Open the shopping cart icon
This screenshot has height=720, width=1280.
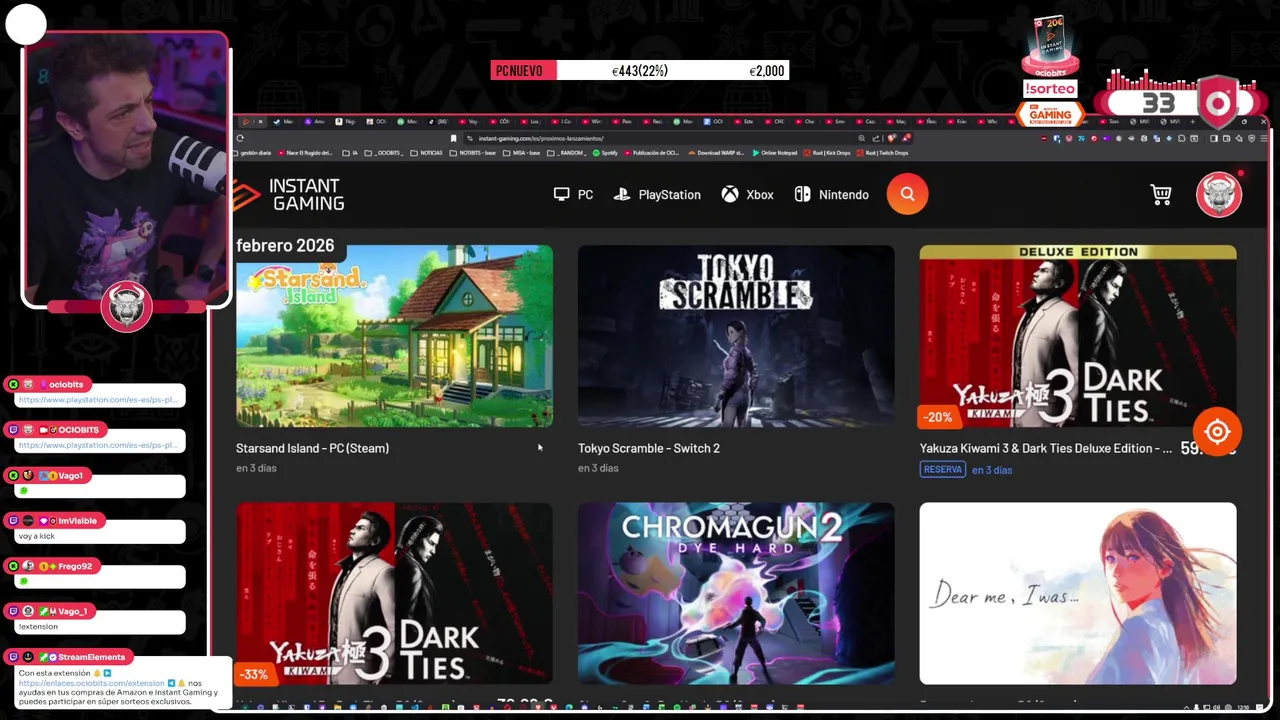tap(1161, 194)
